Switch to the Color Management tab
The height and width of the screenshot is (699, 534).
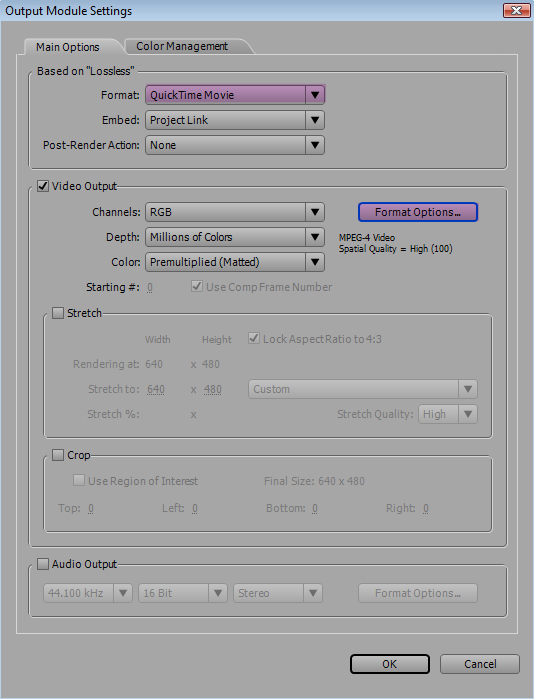pos(182,46)
